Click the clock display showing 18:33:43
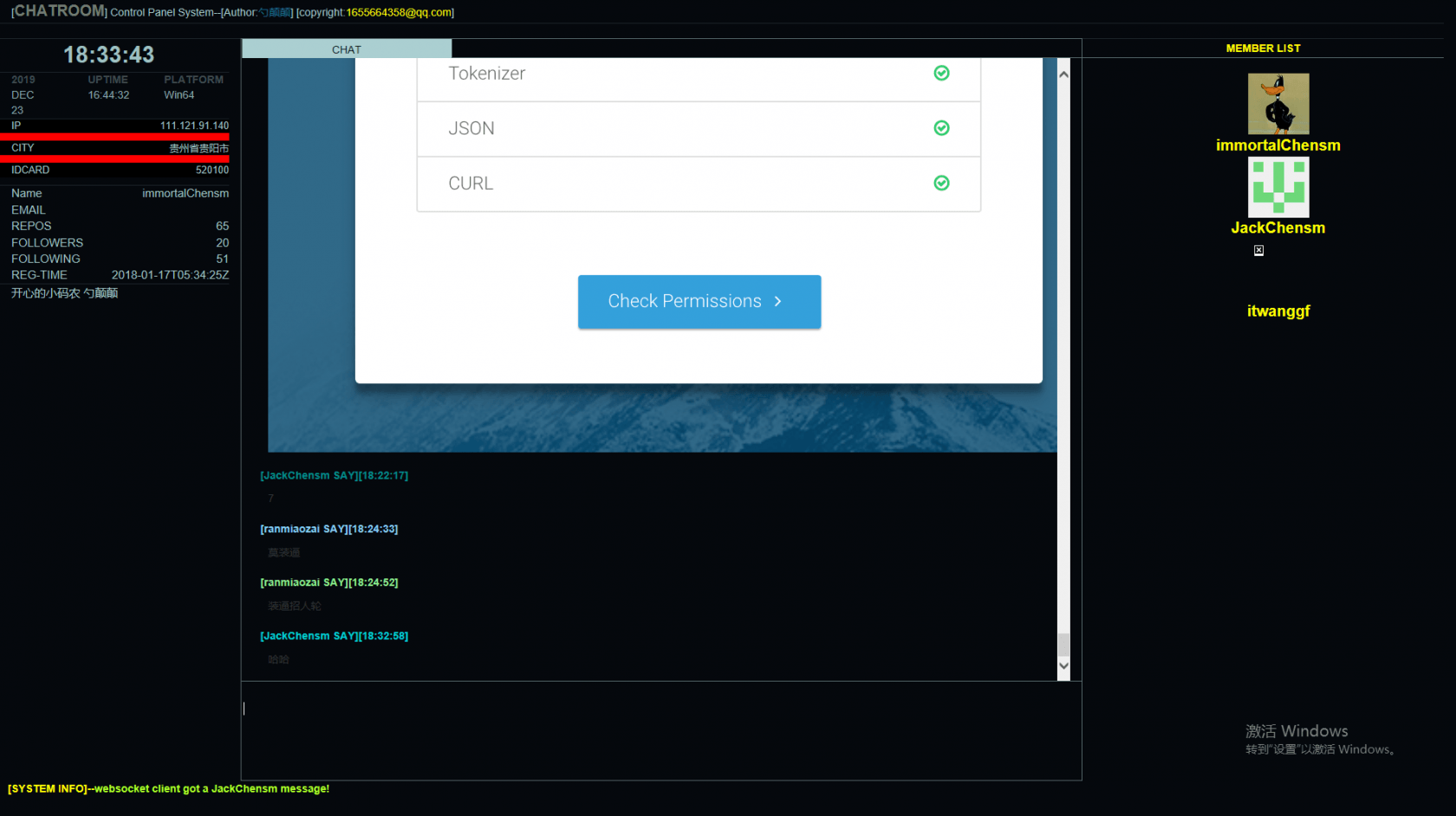The image size is (1456, 816). click(x=110, y=55)
